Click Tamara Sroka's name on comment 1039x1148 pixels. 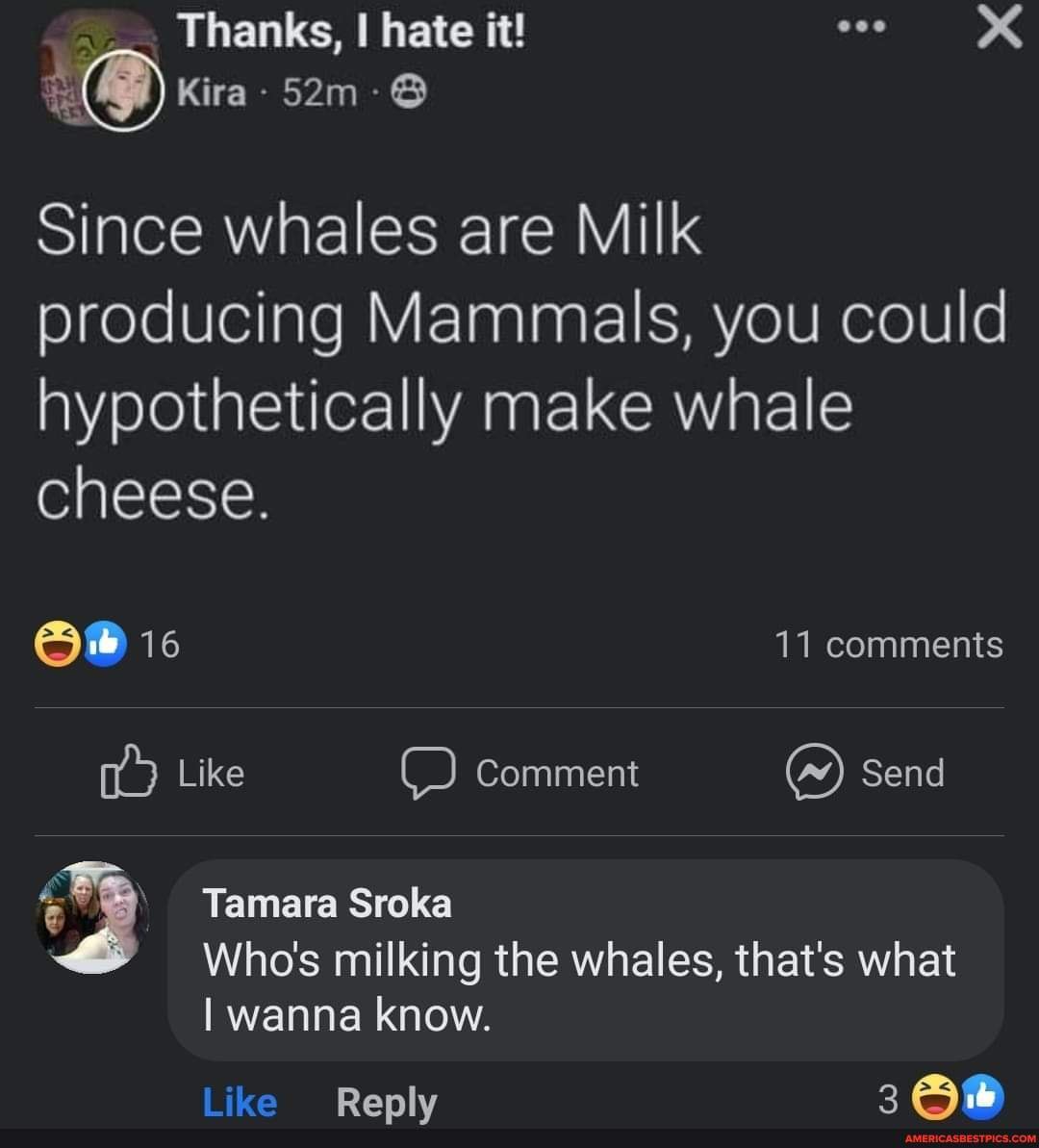point(328,903)
